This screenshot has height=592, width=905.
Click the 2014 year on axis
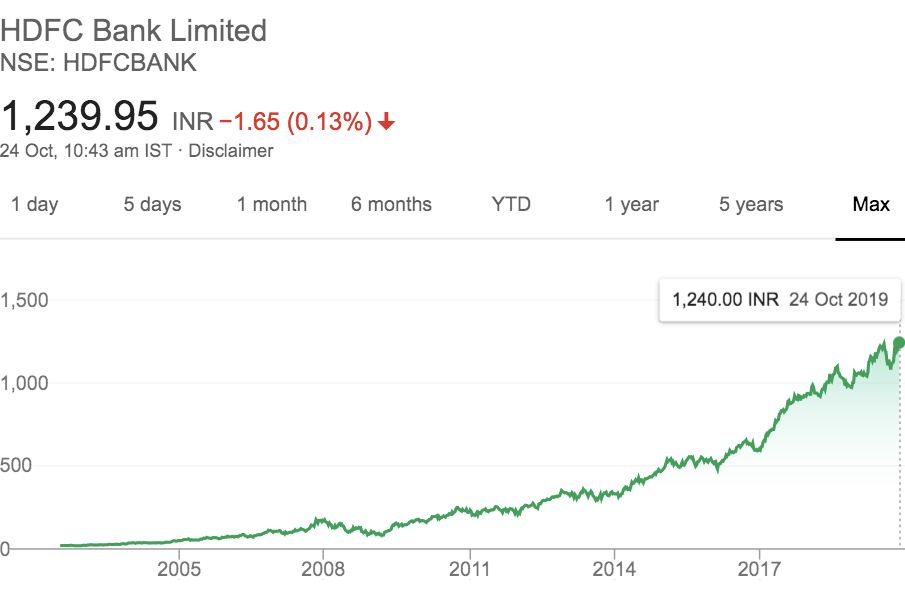click(x=614, y=570)
